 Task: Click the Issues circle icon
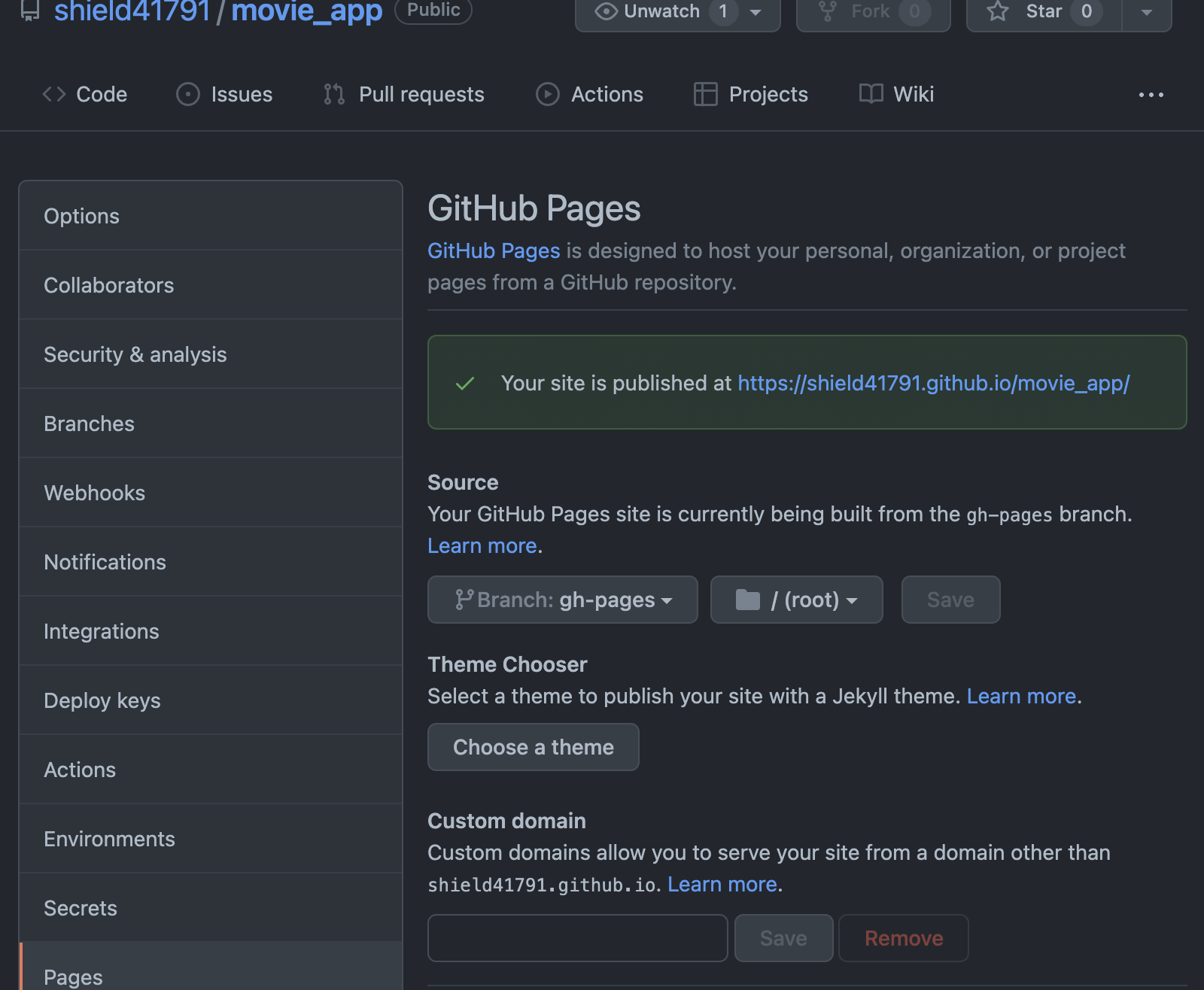188,94
